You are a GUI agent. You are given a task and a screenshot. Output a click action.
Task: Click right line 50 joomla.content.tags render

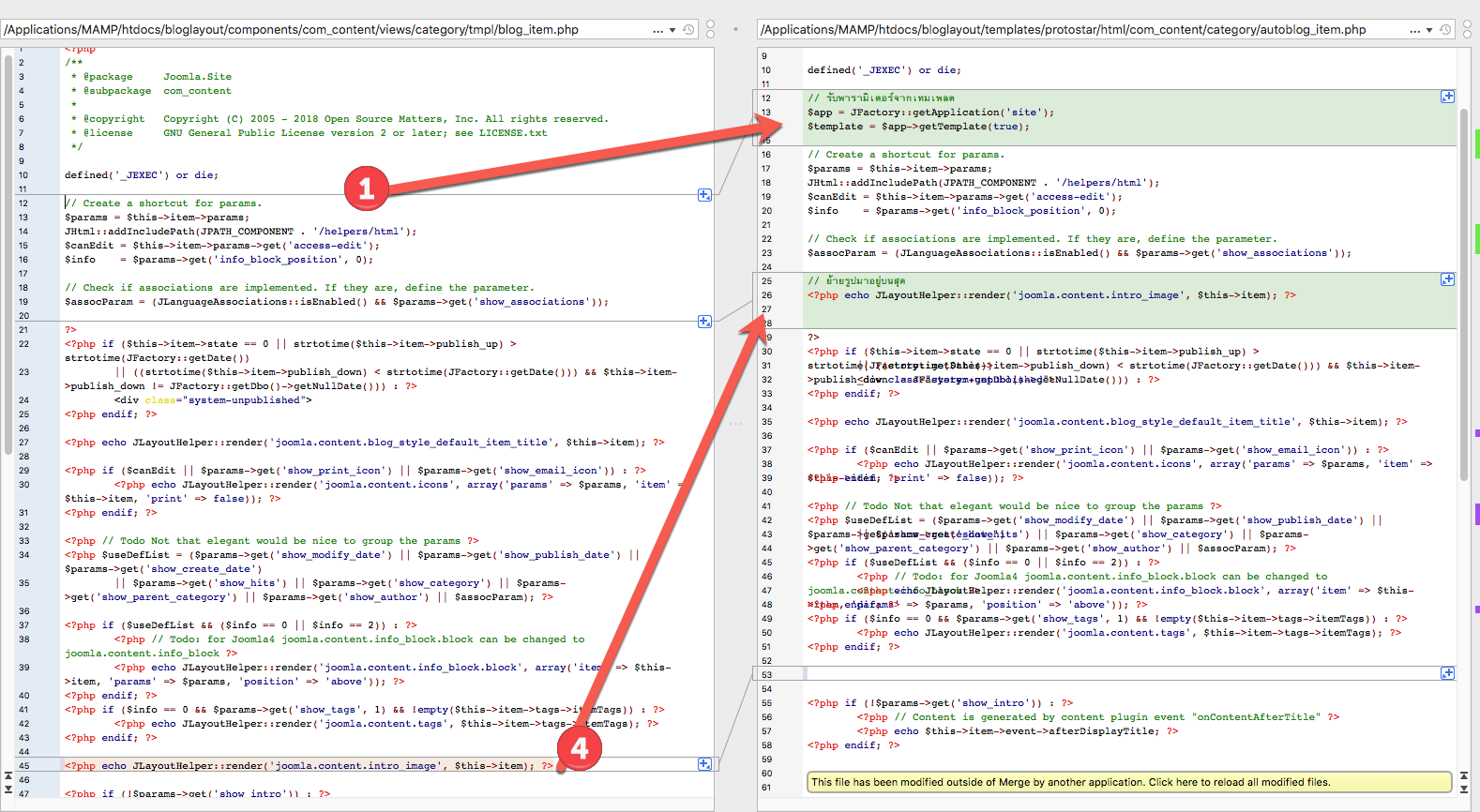point(1129,633)
